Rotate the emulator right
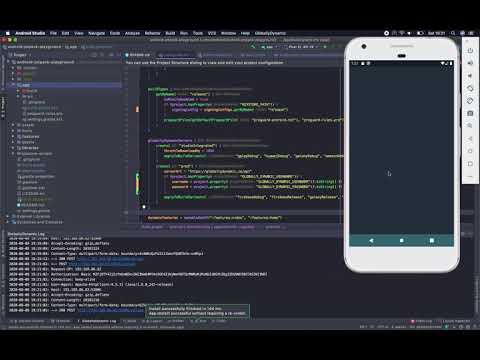 coord(470,101)
